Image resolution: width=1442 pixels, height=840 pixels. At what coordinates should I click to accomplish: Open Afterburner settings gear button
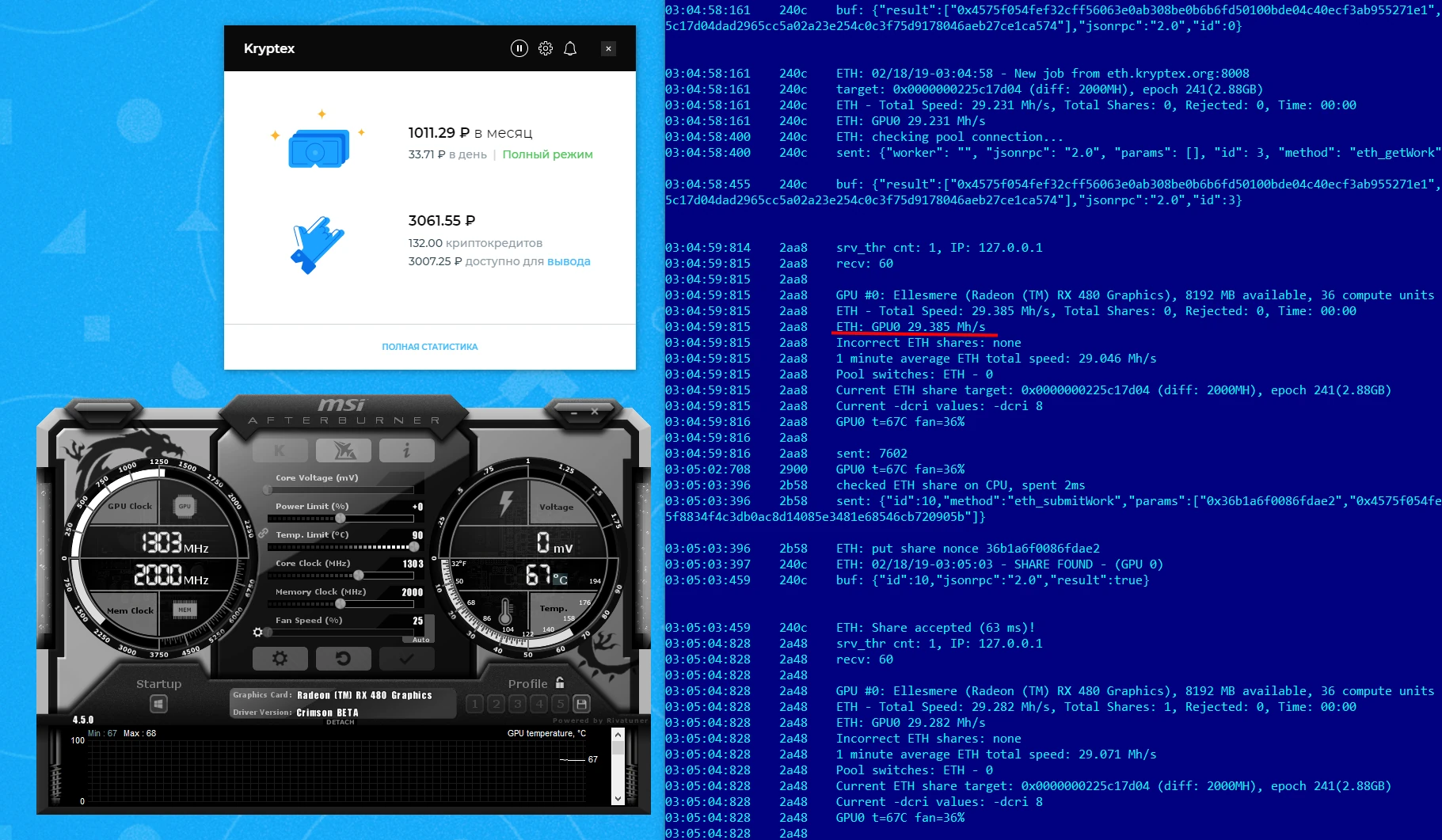coord(280,658)
